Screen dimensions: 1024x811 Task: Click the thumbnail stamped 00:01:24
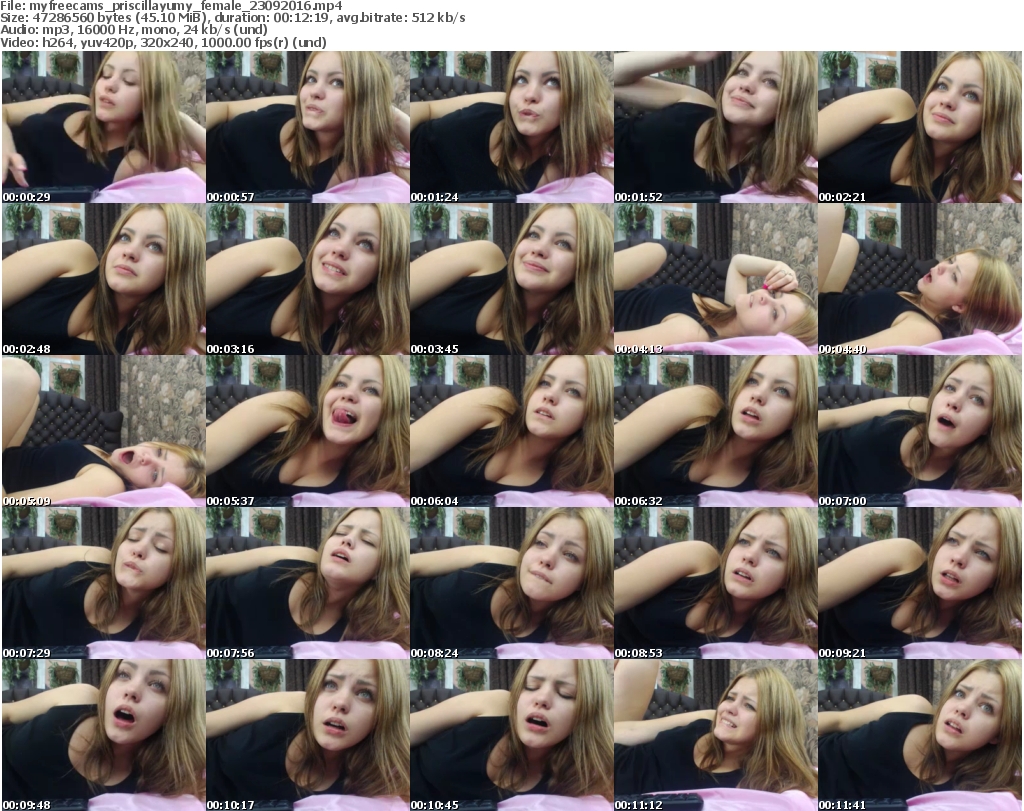pyautogui.click(x=511, y=127)
